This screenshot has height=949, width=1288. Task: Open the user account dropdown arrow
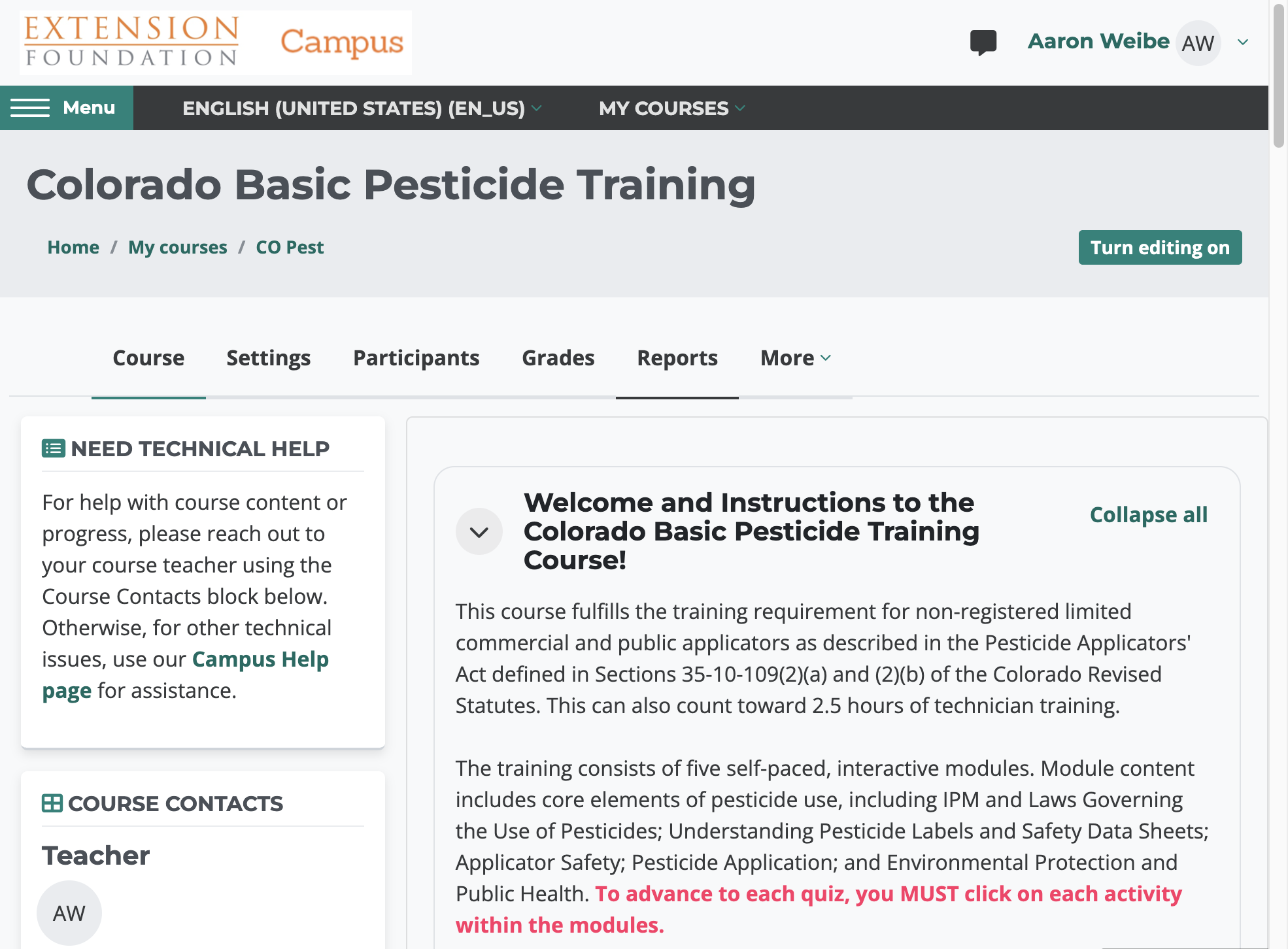tap(1243, 42)
